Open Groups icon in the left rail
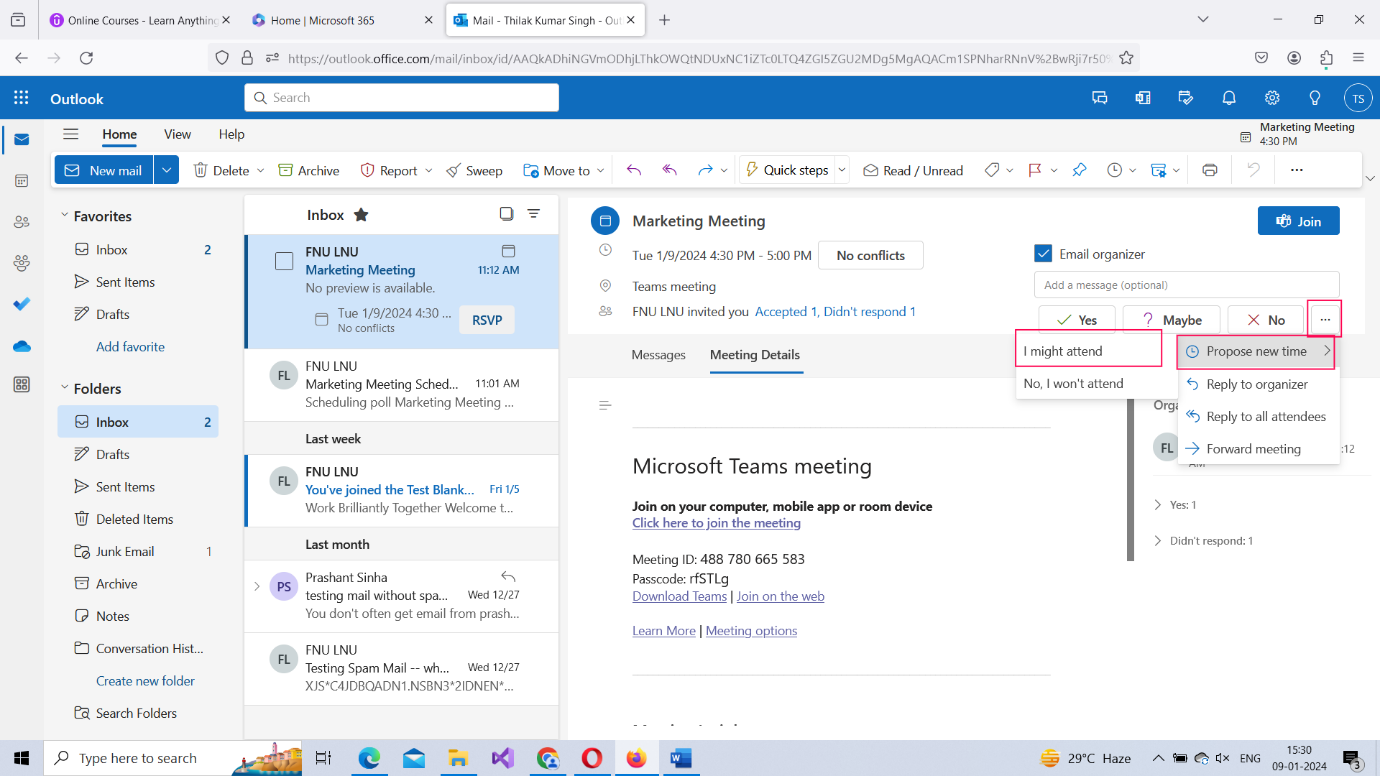The width and height of the screenshot is (1380, 776). pos(21,263)
